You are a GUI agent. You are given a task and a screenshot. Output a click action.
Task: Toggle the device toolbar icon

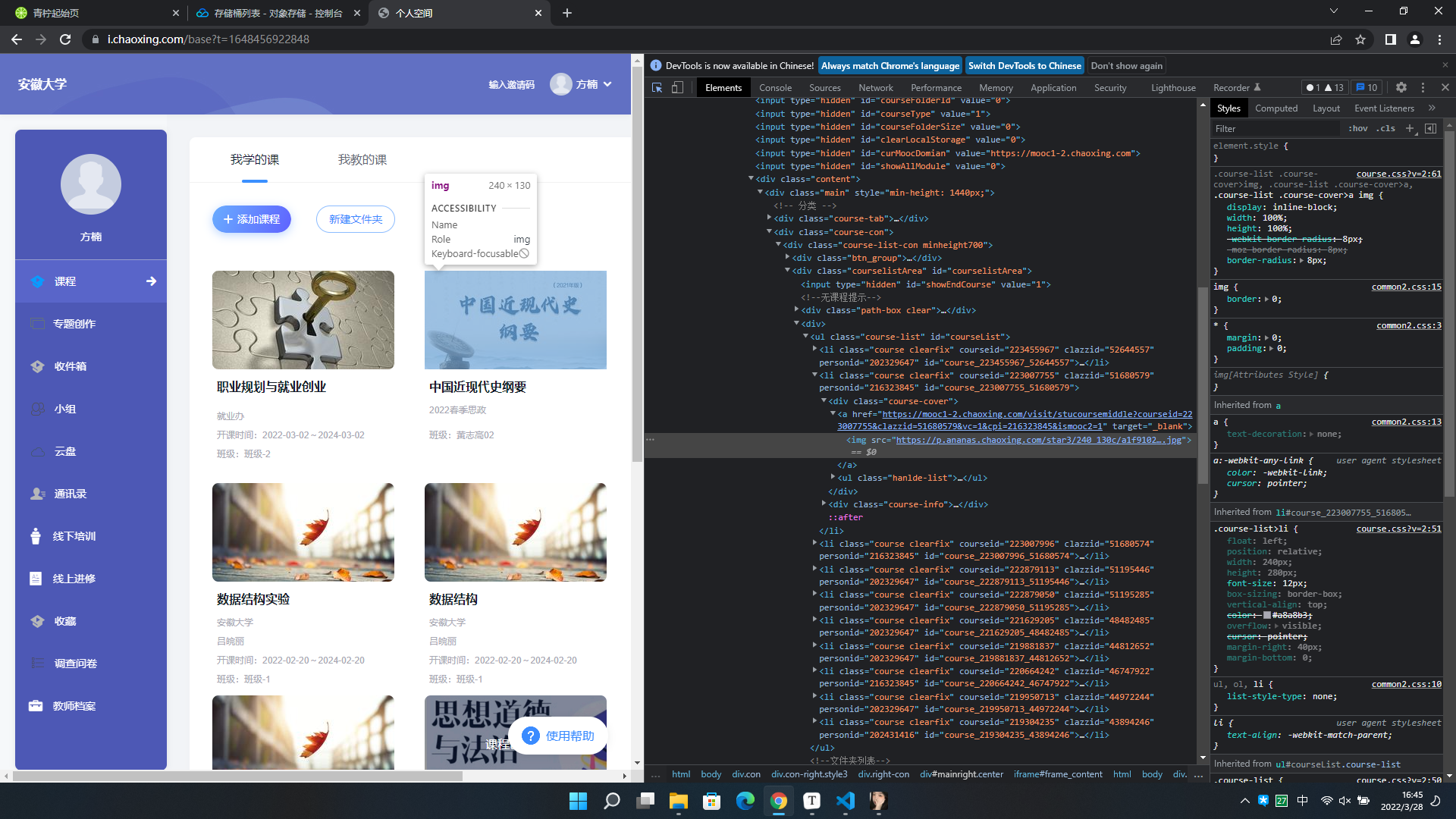(677, 88)
